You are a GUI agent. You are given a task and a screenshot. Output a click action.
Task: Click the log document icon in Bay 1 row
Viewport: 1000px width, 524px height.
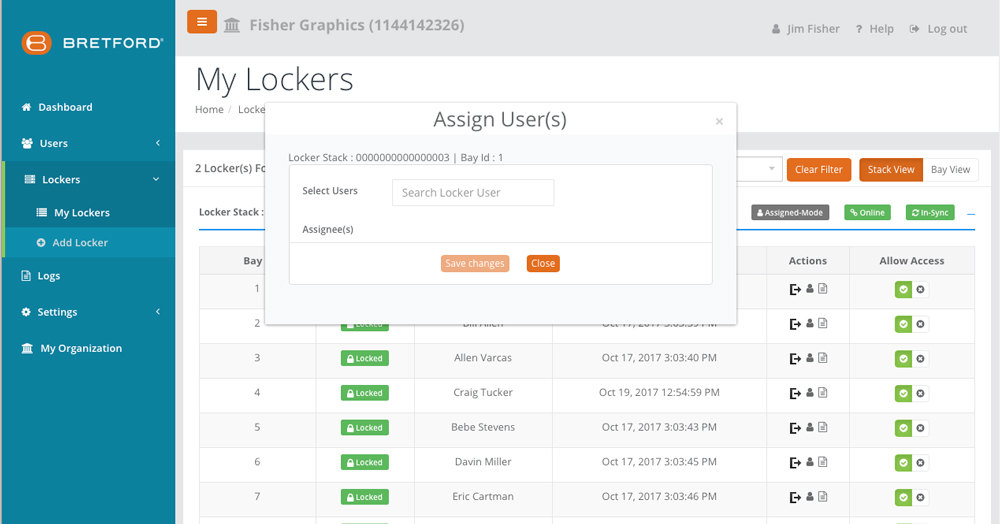coord(823,289)
